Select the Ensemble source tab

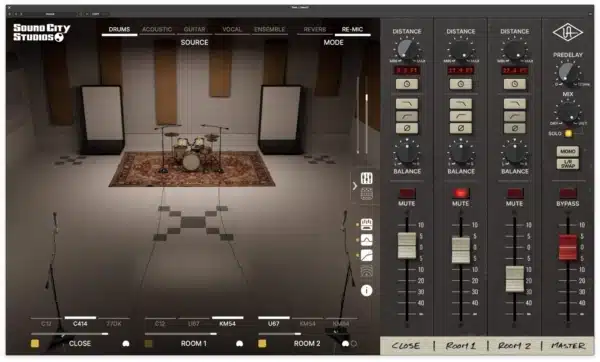[269, 29]
